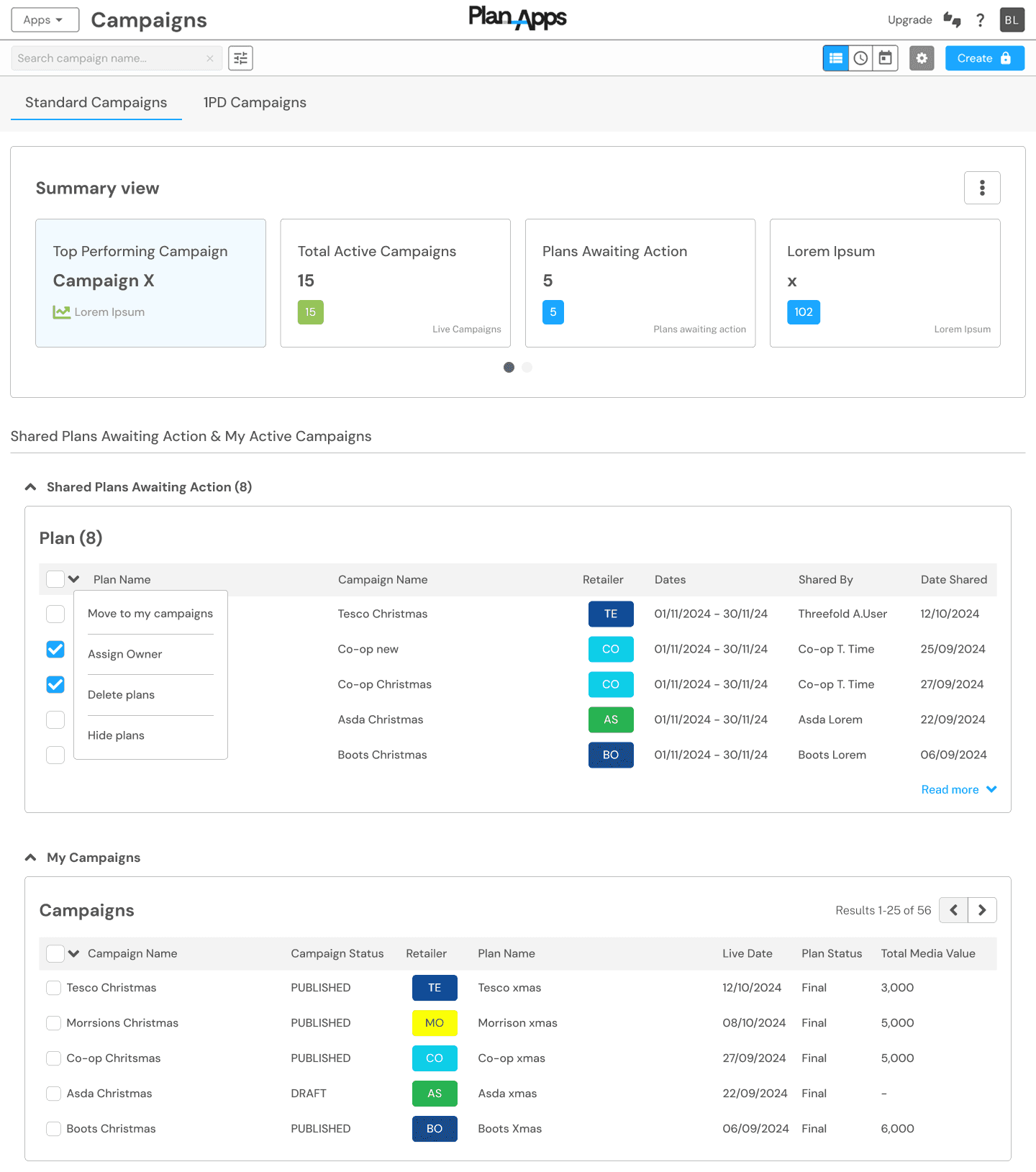
Task: Open Campaigns table bulk actions chevron
Action: (x=73, y=953)
